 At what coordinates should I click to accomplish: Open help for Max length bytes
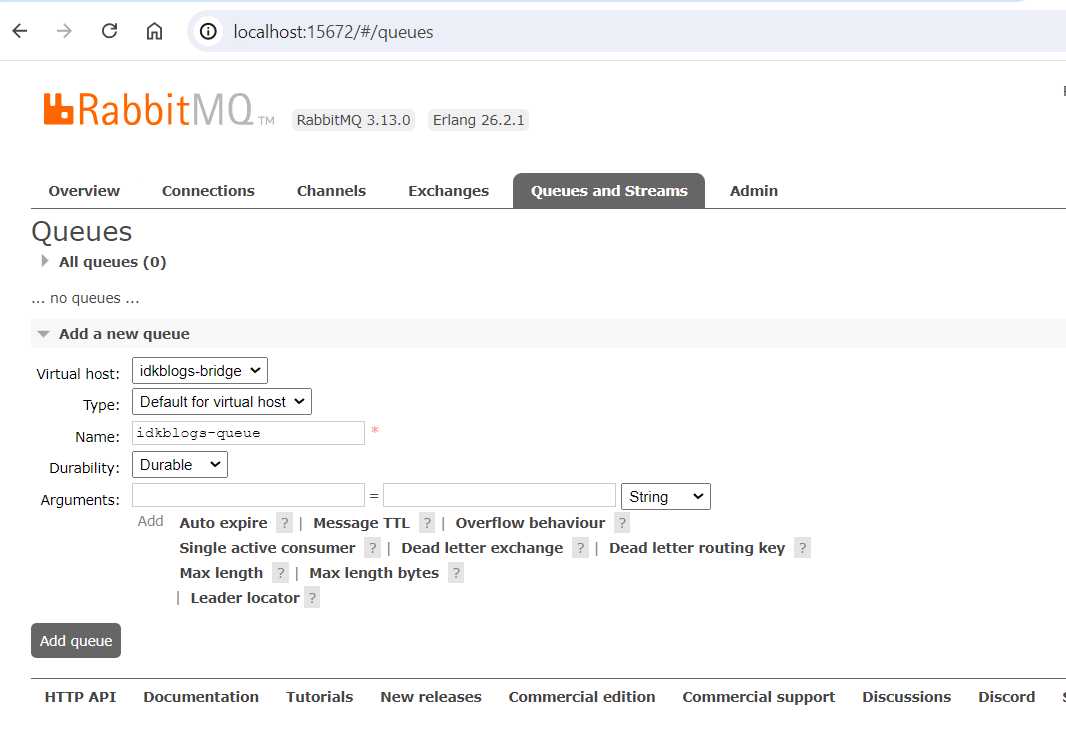click(x=456, y=574)
